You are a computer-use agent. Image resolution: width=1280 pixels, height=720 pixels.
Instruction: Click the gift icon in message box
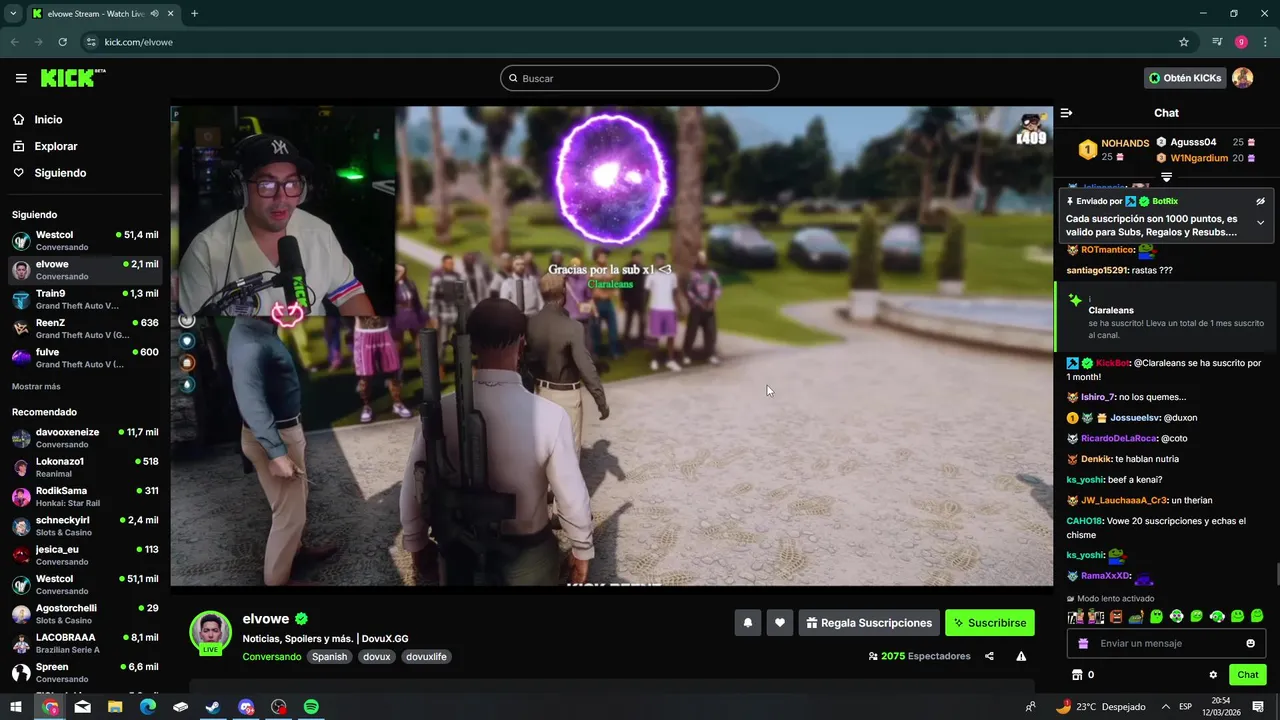click(1083, 643)
